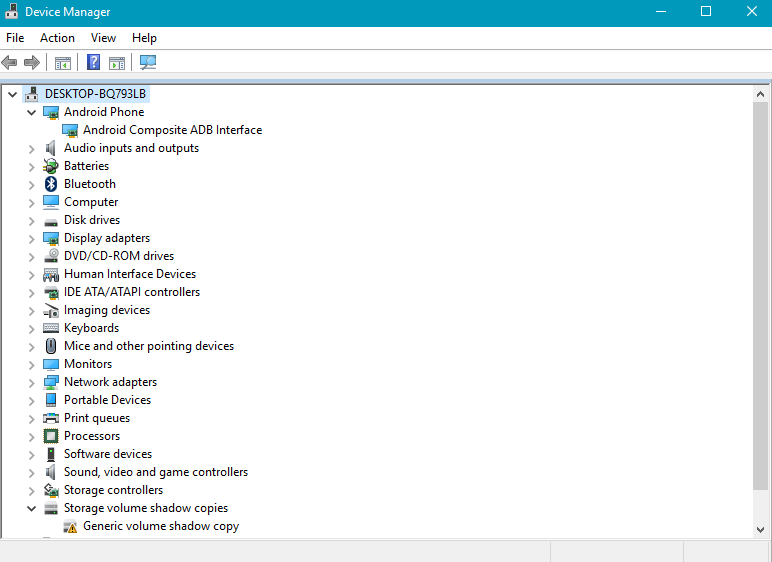
Task: Expand the Network adapters node
Action: coord(32,382)
